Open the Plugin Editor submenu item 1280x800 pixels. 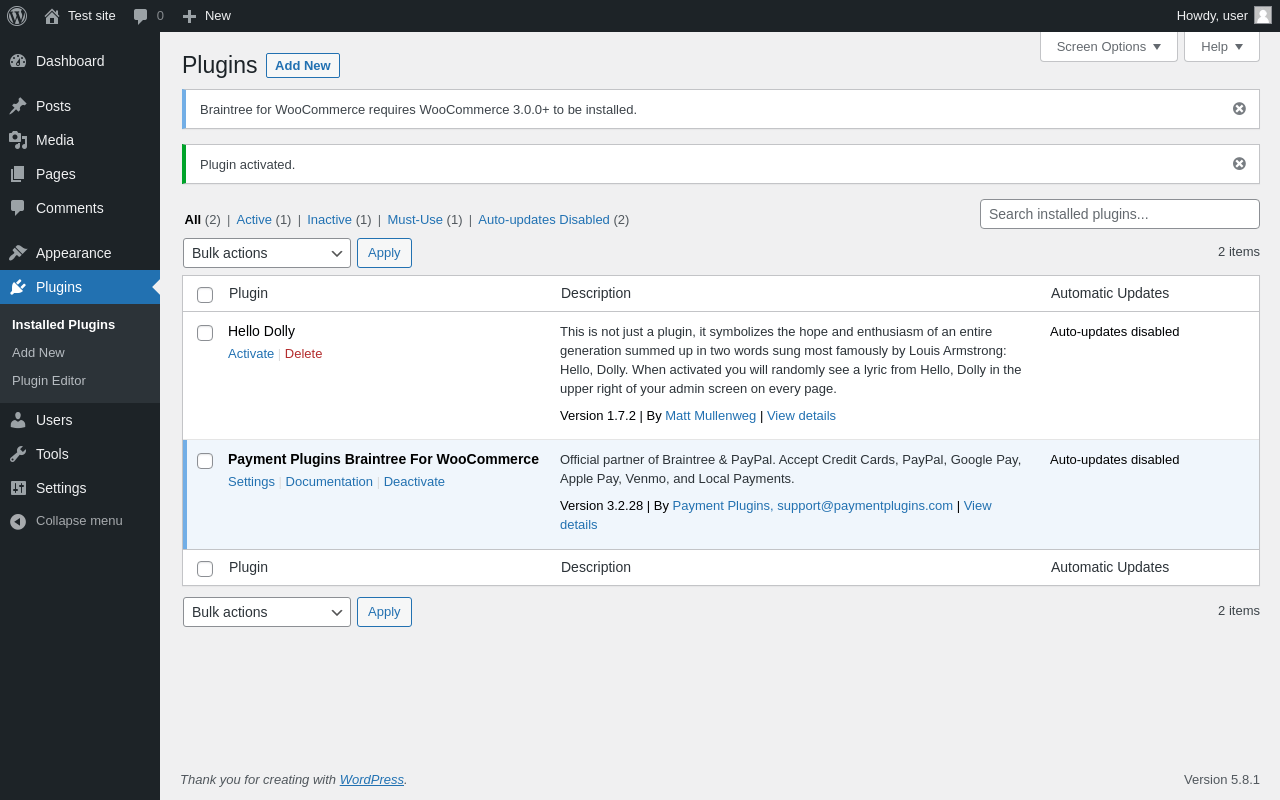click(49, 381)
